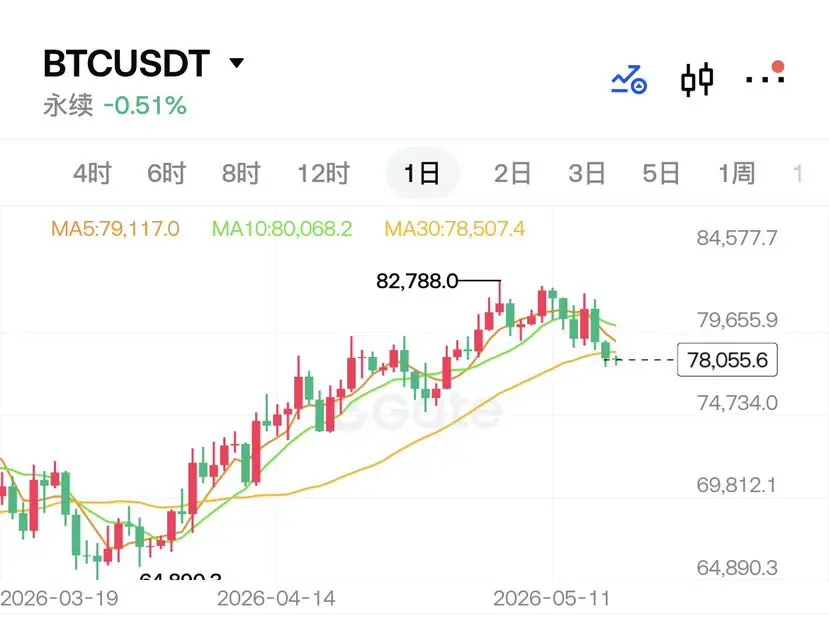Click the 84,577.7 price axis label
Image resolution: width=829 pixels, height=626 pixels.
(x=737, y=238)
